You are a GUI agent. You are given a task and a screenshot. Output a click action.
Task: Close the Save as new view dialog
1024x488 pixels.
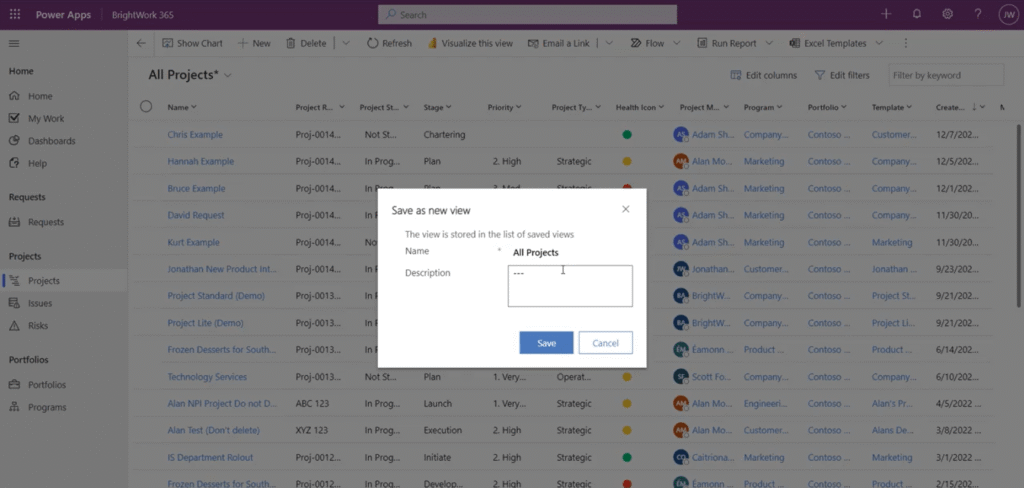click(x=626, y=209)
